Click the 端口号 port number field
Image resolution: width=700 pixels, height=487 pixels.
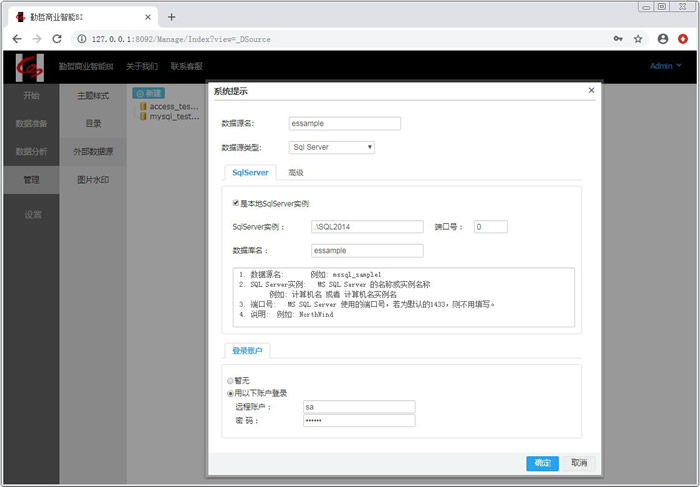[x=491, y=227]
